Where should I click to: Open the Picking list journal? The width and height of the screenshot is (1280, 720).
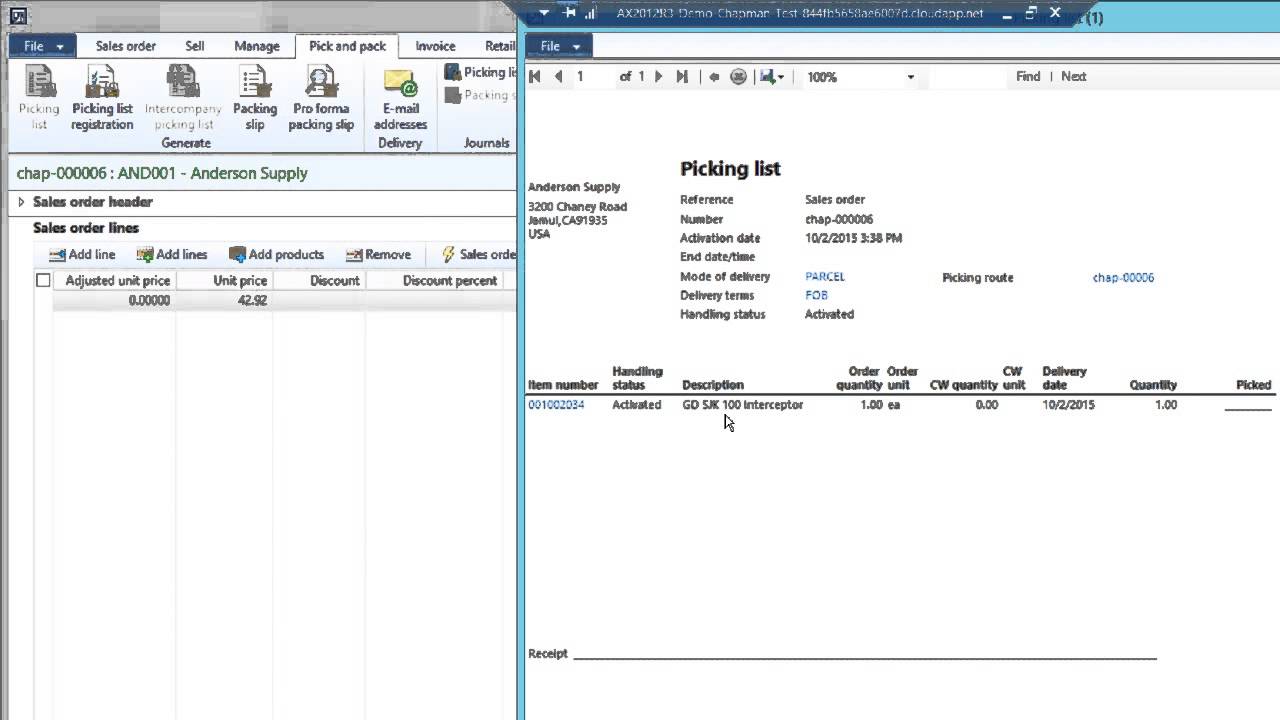480,72
